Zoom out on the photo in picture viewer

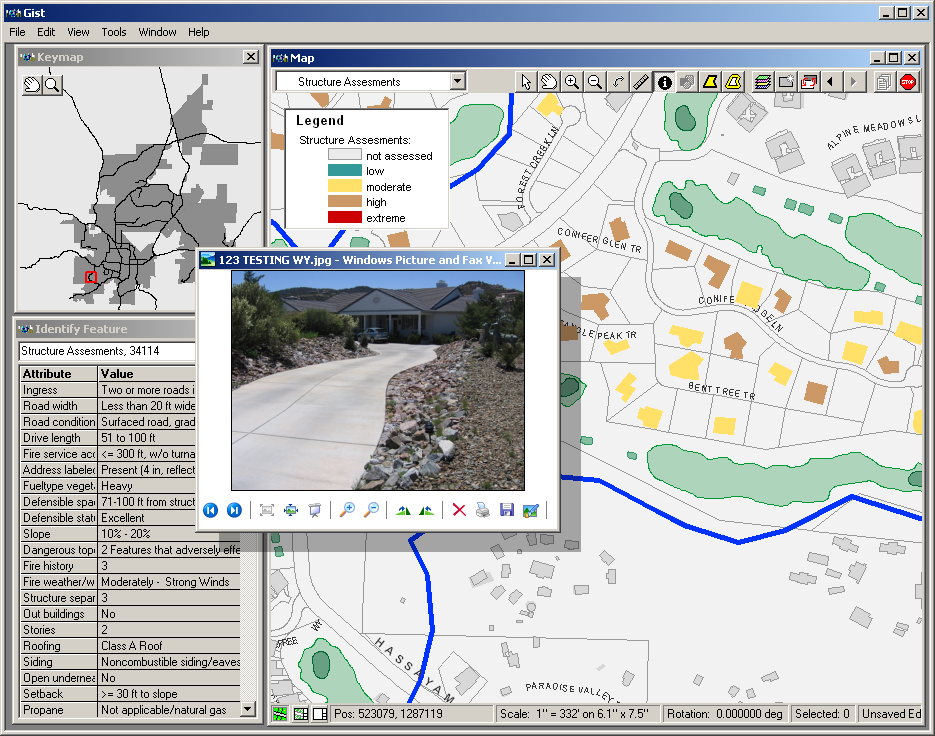coord(371,510)
